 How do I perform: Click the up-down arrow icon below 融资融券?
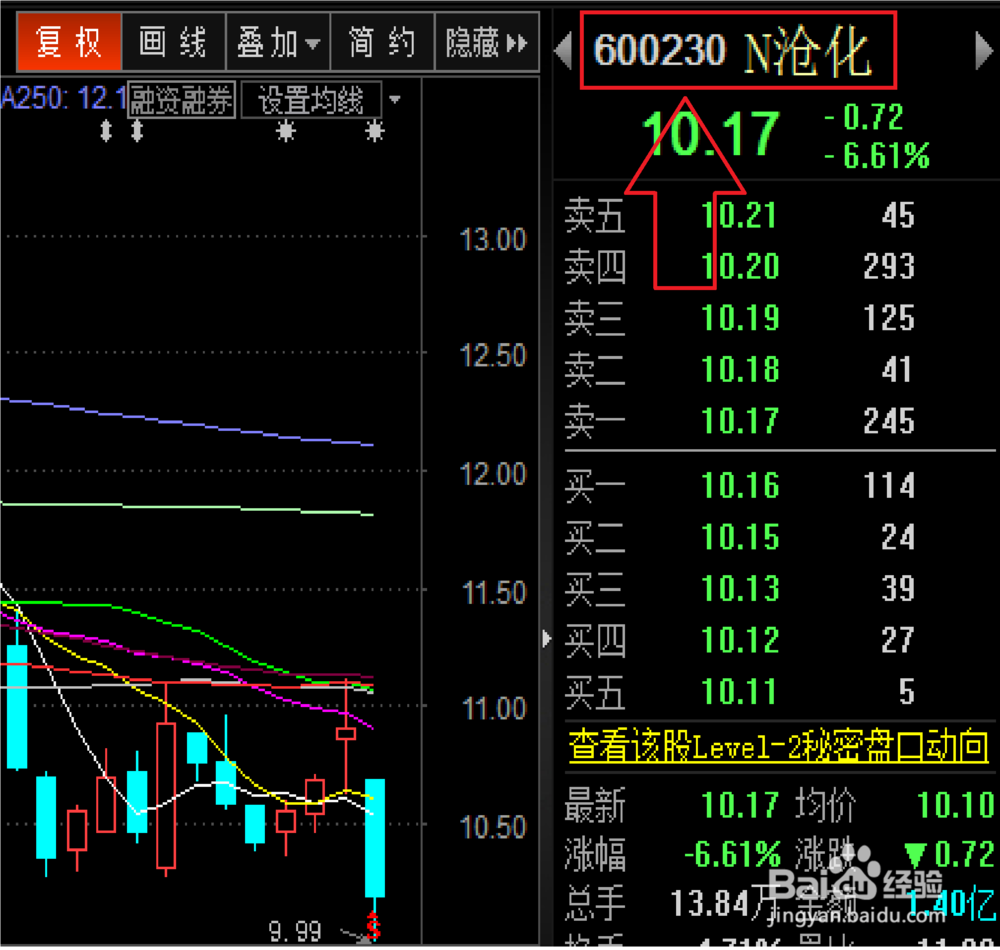coord(135,130)
